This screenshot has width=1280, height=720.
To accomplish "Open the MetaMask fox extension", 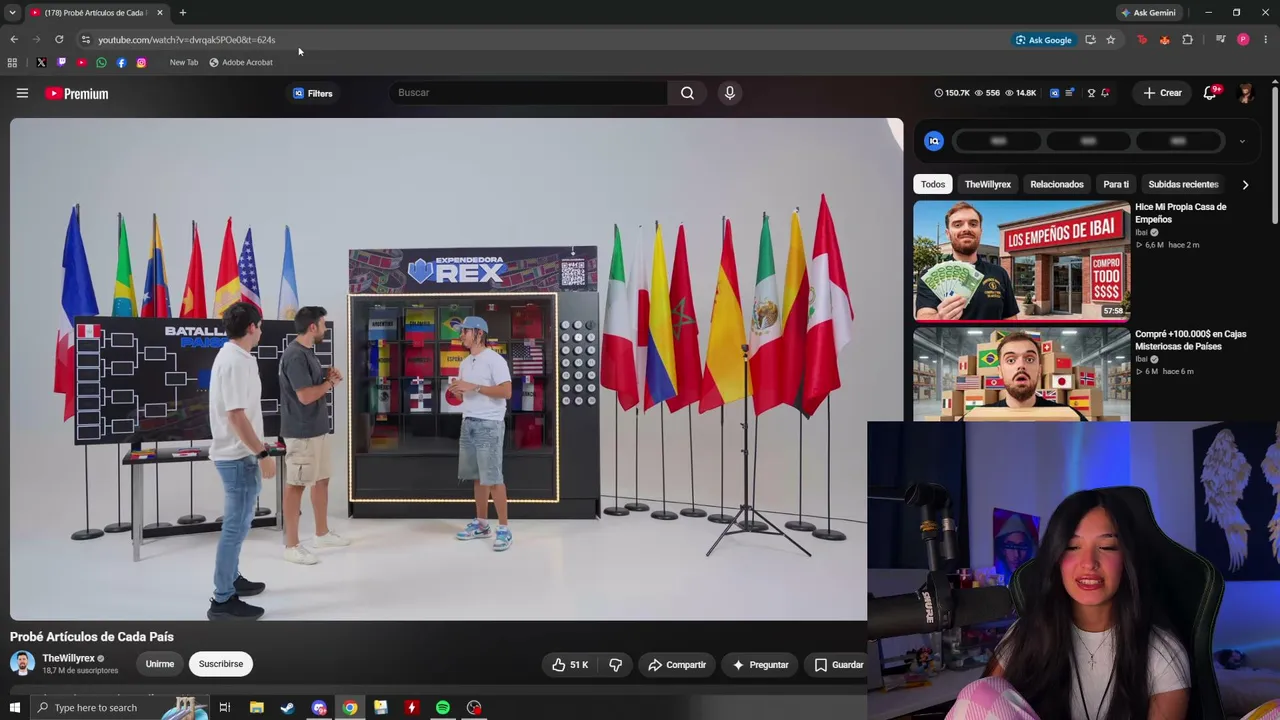I will (x=1164, y=40).
